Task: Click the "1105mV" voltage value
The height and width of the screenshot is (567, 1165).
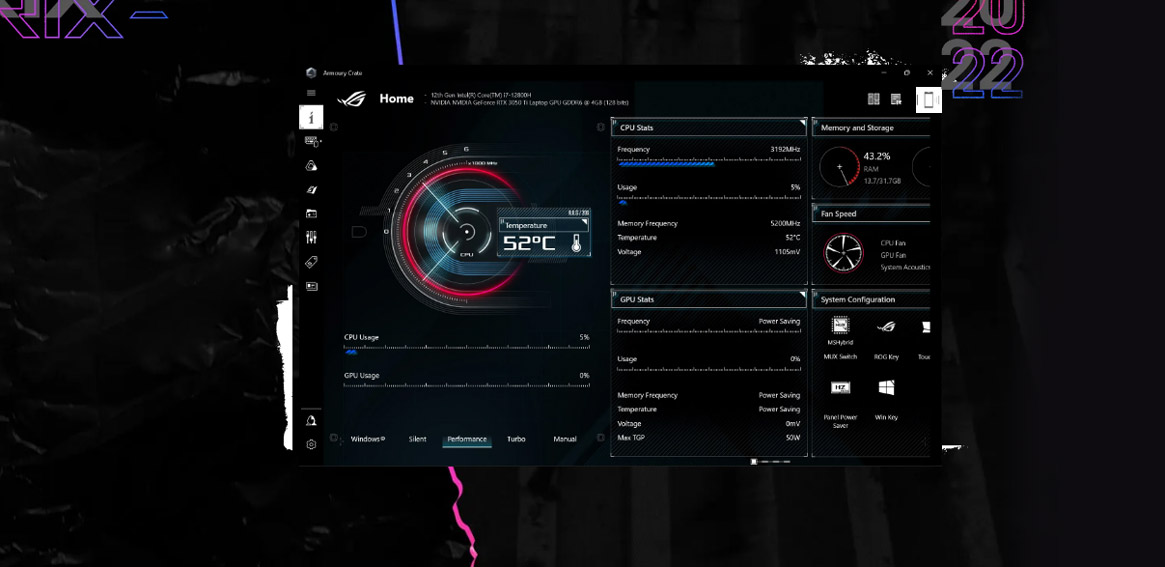Action: (x=788, y=252)
